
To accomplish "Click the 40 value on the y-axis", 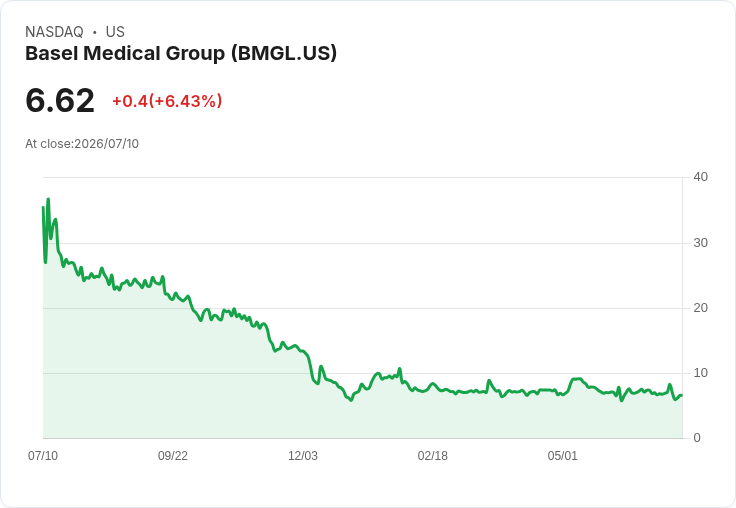I will pyautogui.click(x=700, y=177).
